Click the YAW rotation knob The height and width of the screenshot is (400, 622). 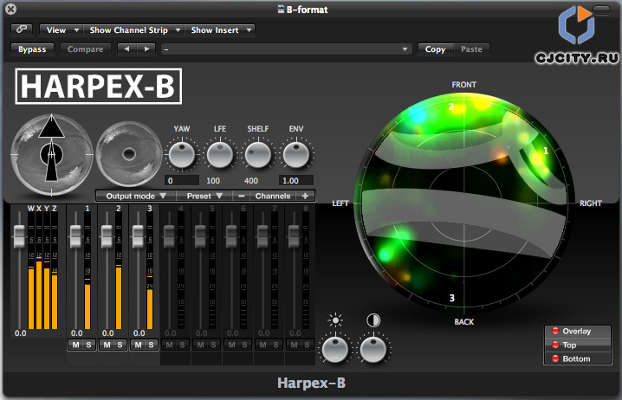[181, 154]
